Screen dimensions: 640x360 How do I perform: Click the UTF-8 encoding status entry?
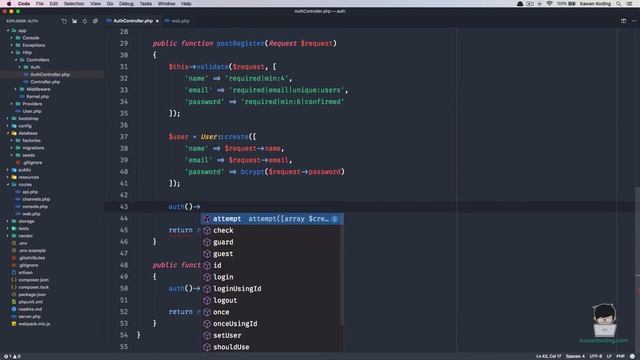pos(596,356)
